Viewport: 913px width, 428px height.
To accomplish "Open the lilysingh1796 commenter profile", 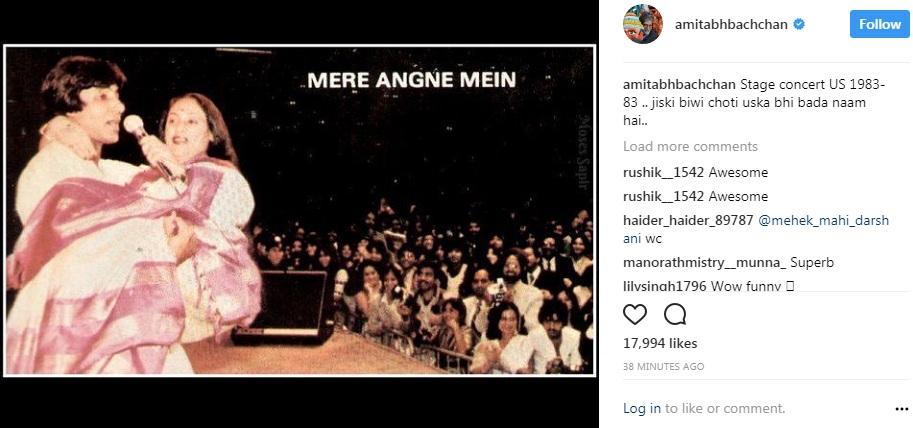I will point(664,286).
